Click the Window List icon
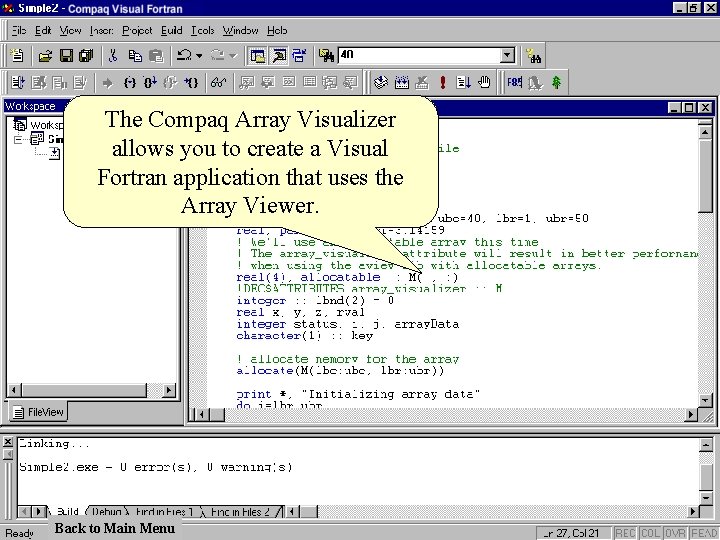Image resolution: width=720 pixels, height=540 pixels. point(299,56)
